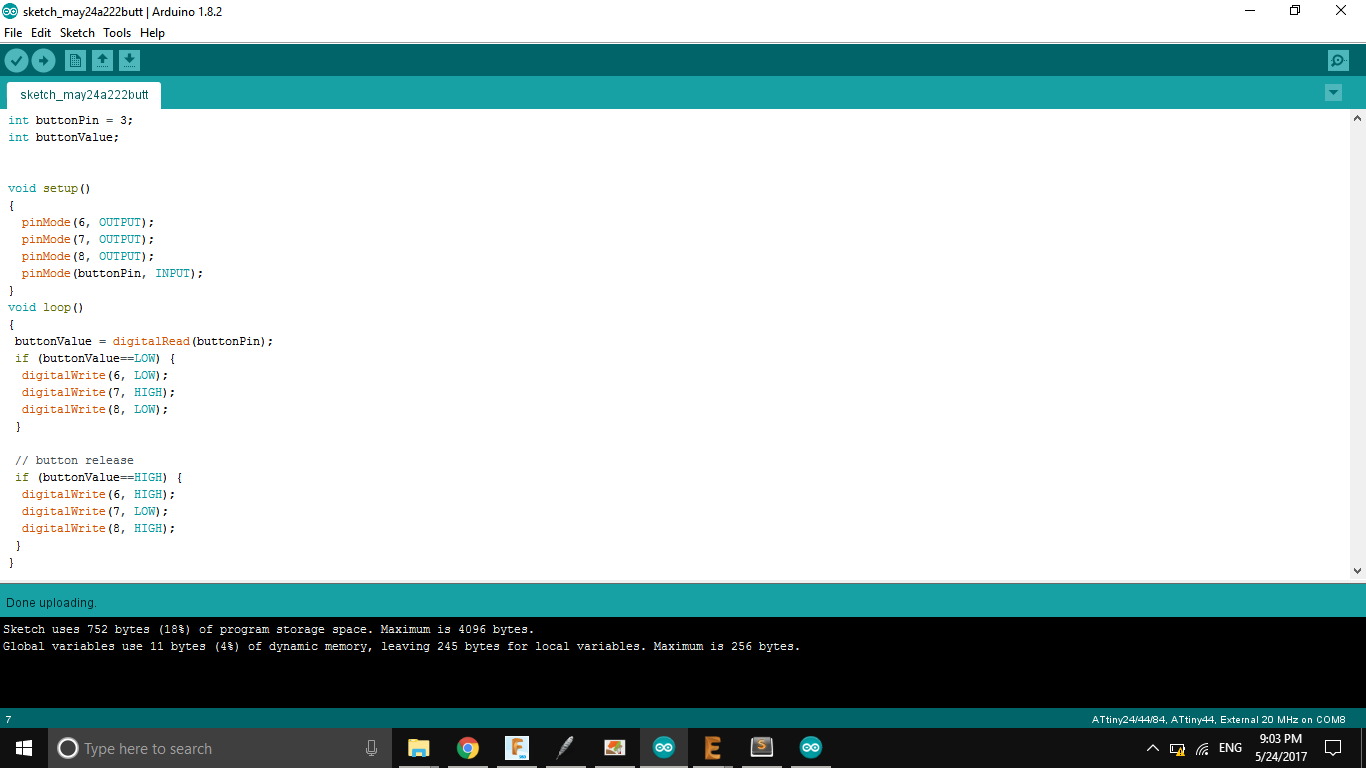Screen dimensions: 1366x768
Task: Click the battery status tray icon
Action: click(x=1177, y=748)
